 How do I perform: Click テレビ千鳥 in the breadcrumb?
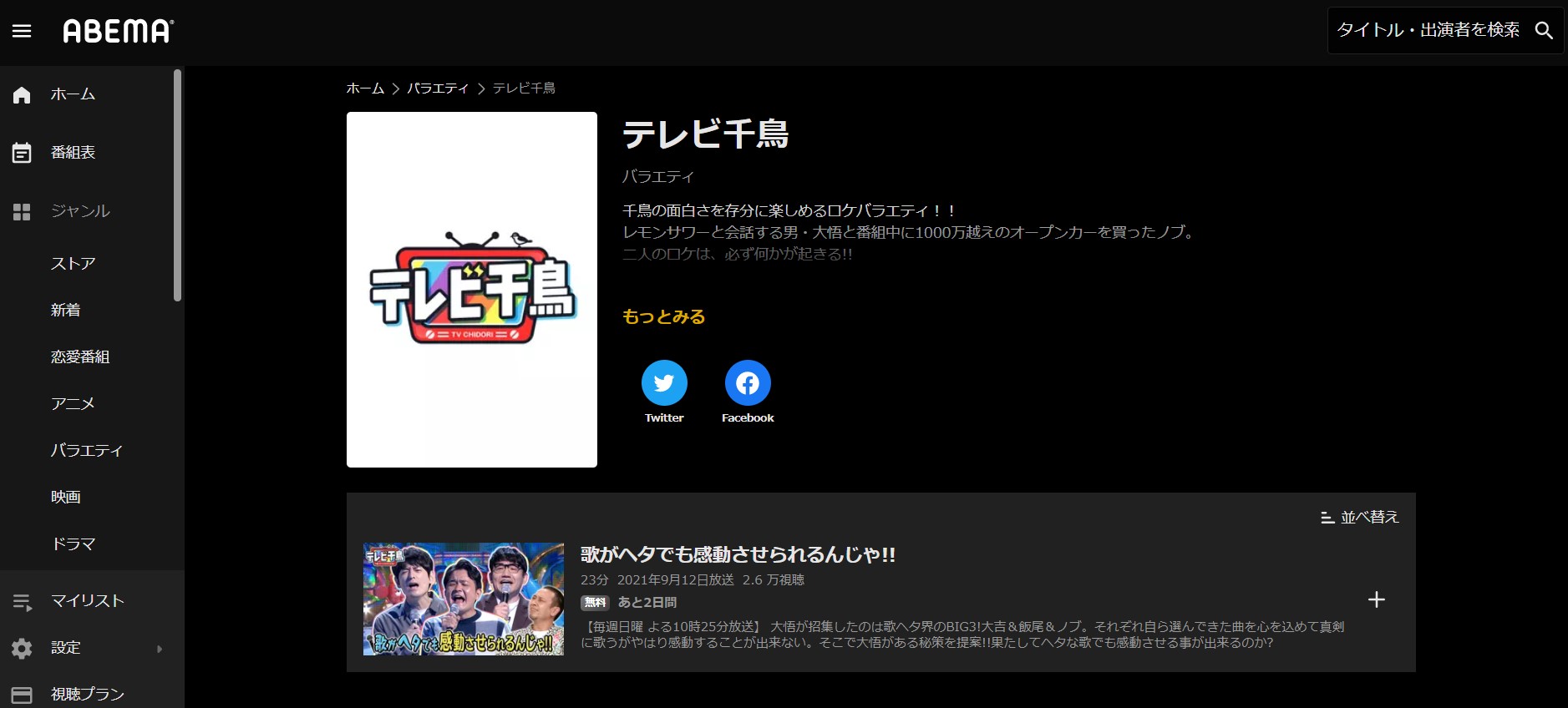pos(524,88)
